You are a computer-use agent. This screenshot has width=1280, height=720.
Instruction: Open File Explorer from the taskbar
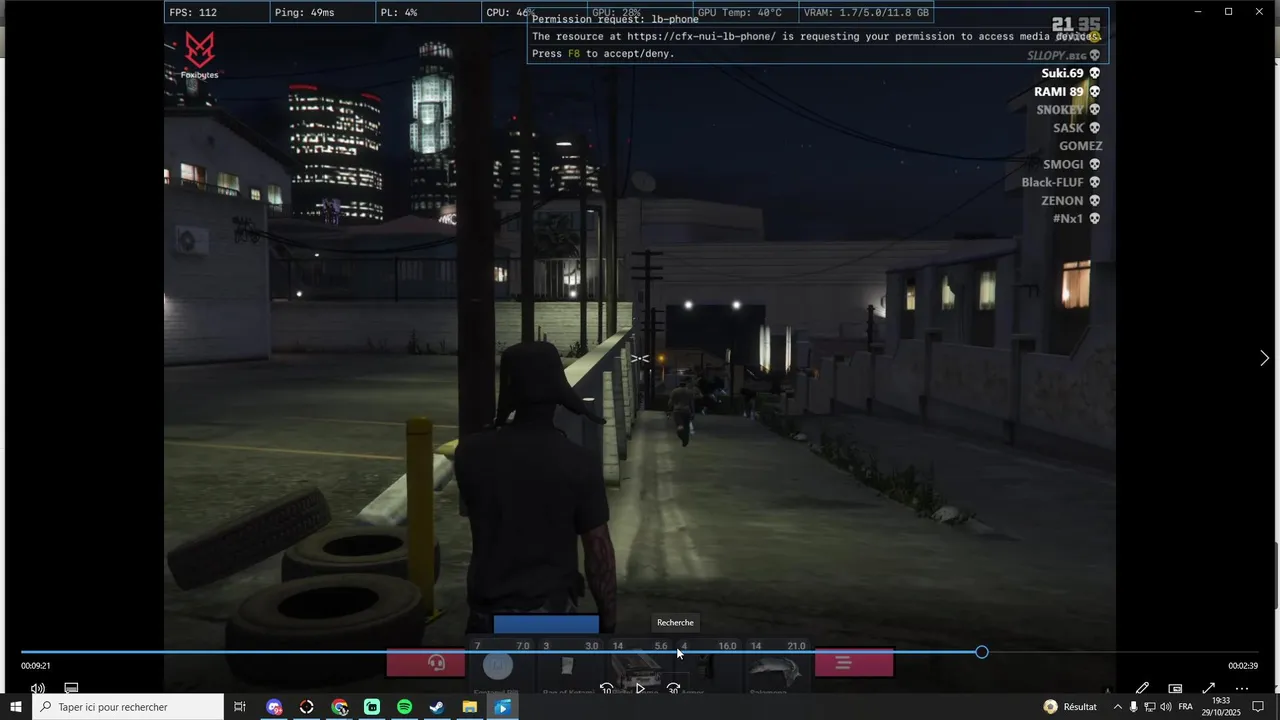(470, 707)
